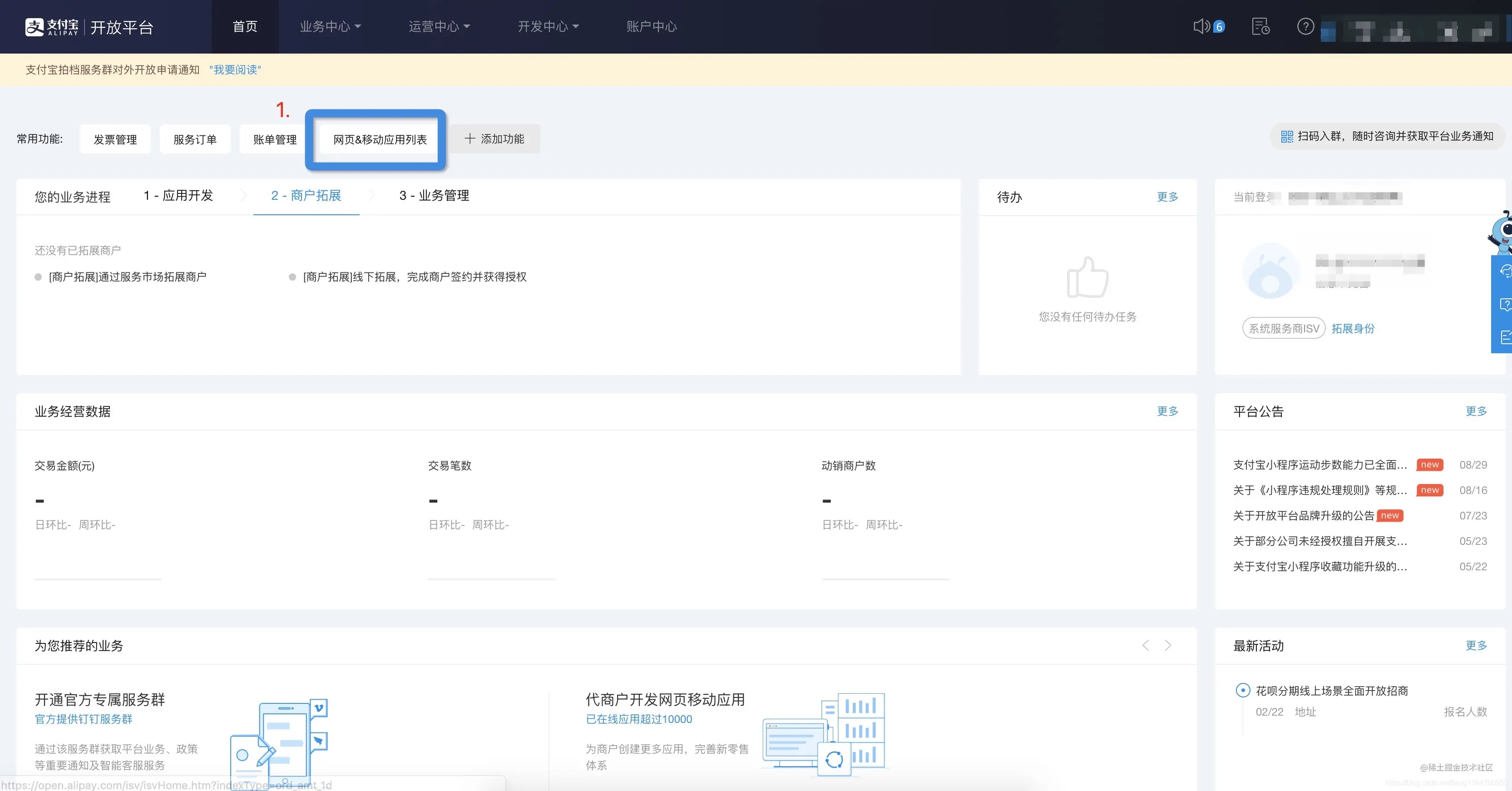Expand the 业务中心 dropdown menu
The image size is (1512, 791).
[x=331, y=26]
